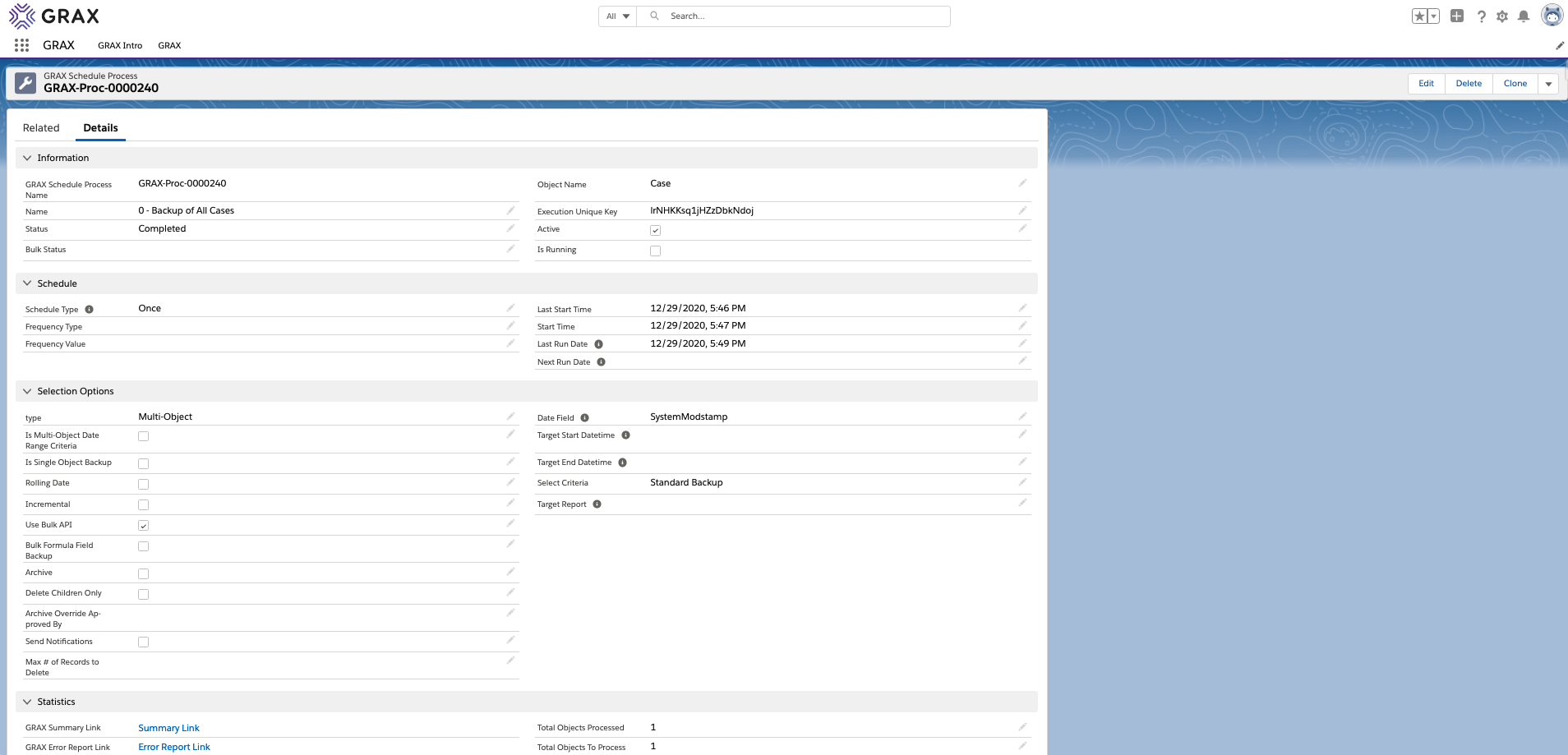Image resolution: width=1568 pixels, height=755 pixels.
Task: Click the '0 - Backup of All Cases' value
Action: pos(186,210)
